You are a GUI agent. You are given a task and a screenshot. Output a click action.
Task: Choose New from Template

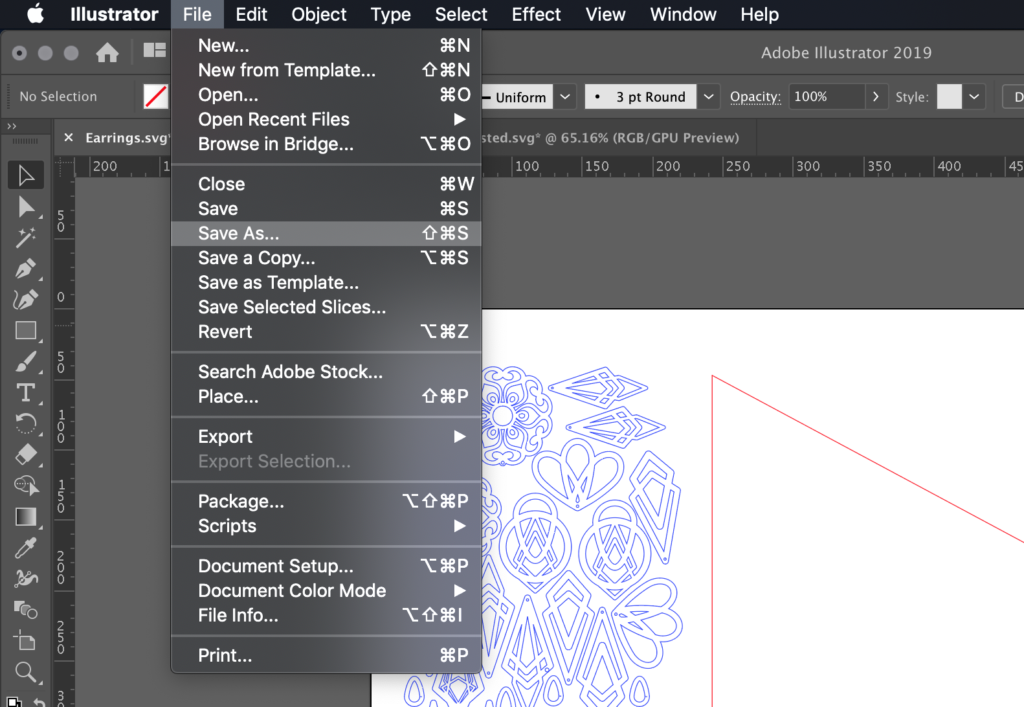tap(326, 70)
